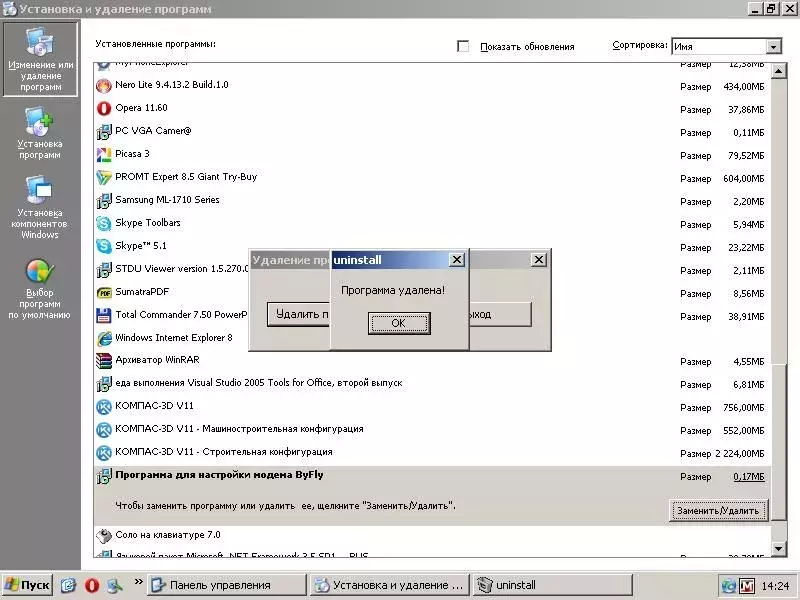Click the 'Заменить/Удалить' button
800x600 pixels.
click(x=718, y=511)
